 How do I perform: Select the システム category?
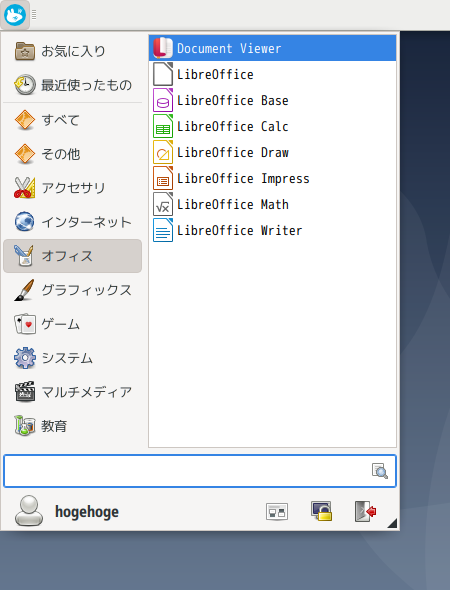tap(73, 358)
